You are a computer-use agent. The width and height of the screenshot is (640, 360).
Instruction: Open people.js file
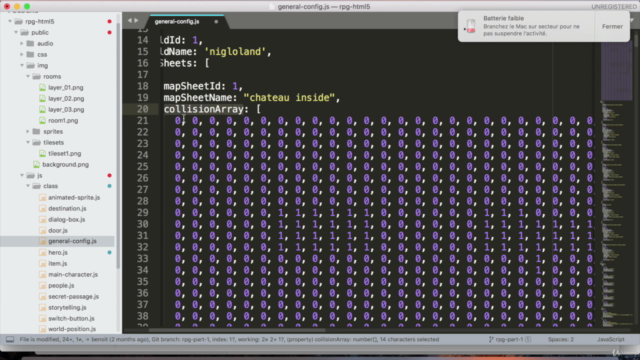pos(61,285)
